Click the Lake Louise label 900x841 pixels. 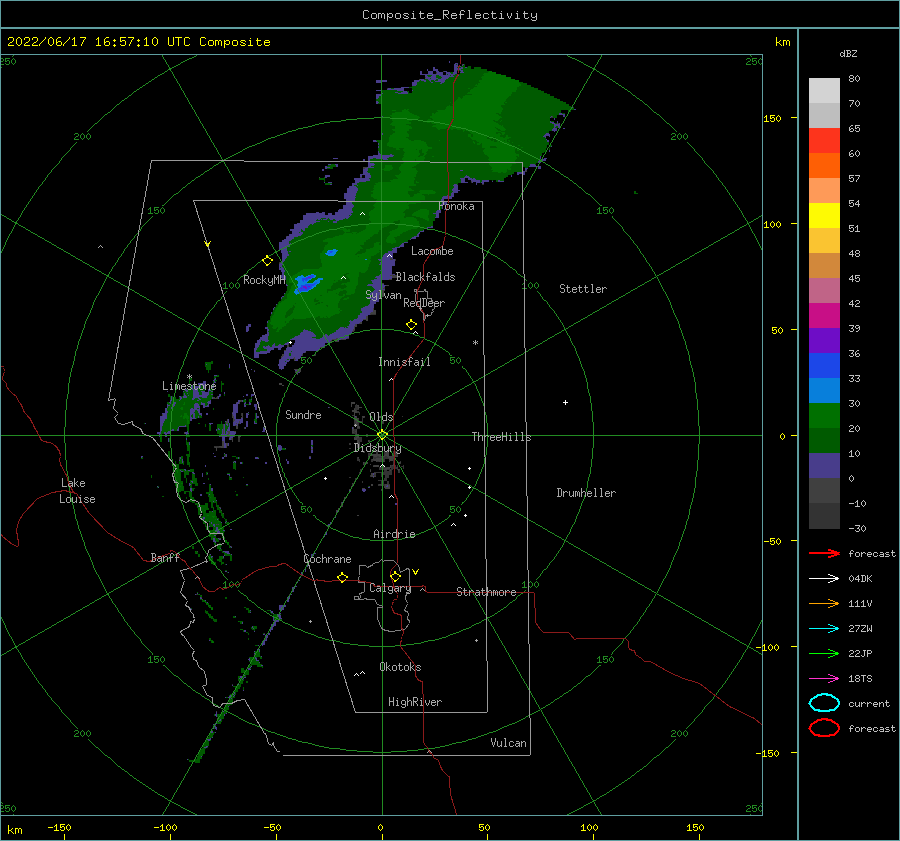(x=77, y=491)
